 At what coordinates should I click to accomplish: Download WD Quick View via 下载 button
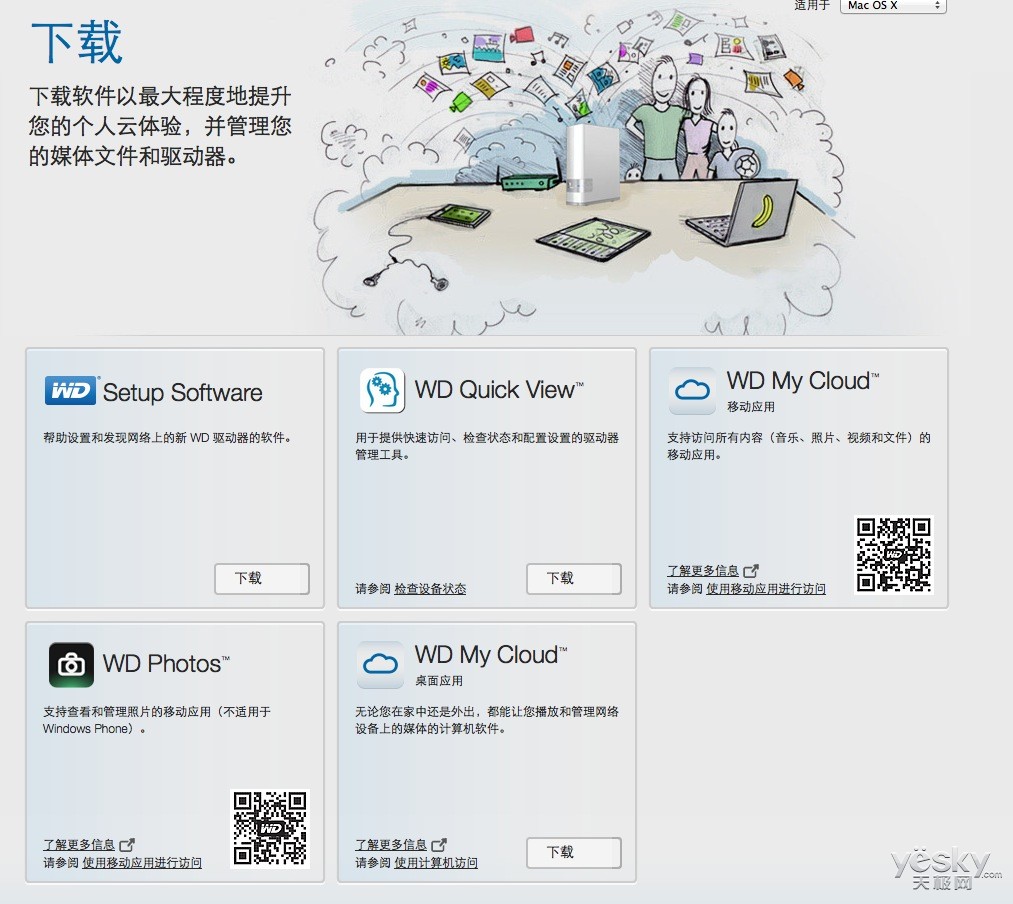tap(574, 578)
